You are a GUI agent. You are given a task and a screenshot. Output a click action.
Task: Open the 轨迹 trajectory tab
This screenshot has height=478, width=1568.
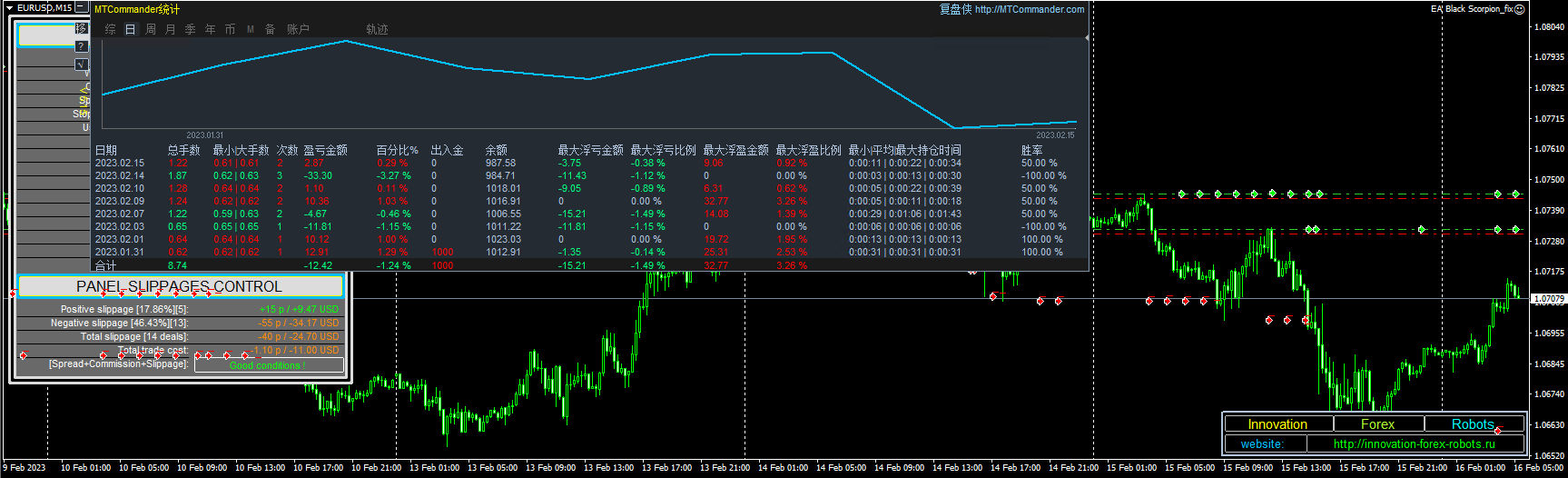point(377,29)
